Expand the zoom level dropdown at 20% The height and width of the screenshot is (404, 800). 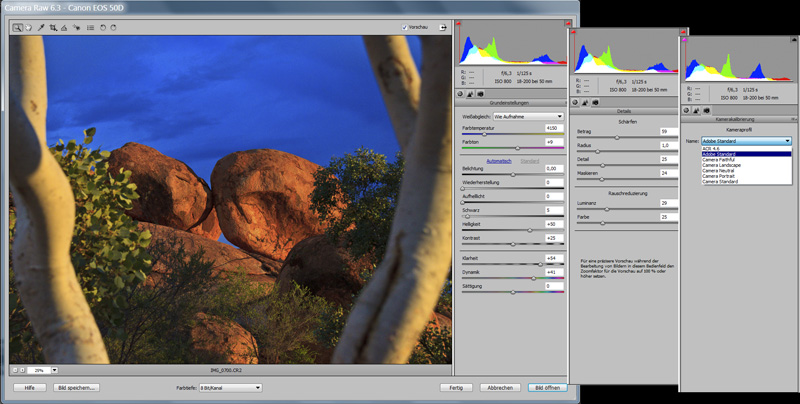click(54, 370)
